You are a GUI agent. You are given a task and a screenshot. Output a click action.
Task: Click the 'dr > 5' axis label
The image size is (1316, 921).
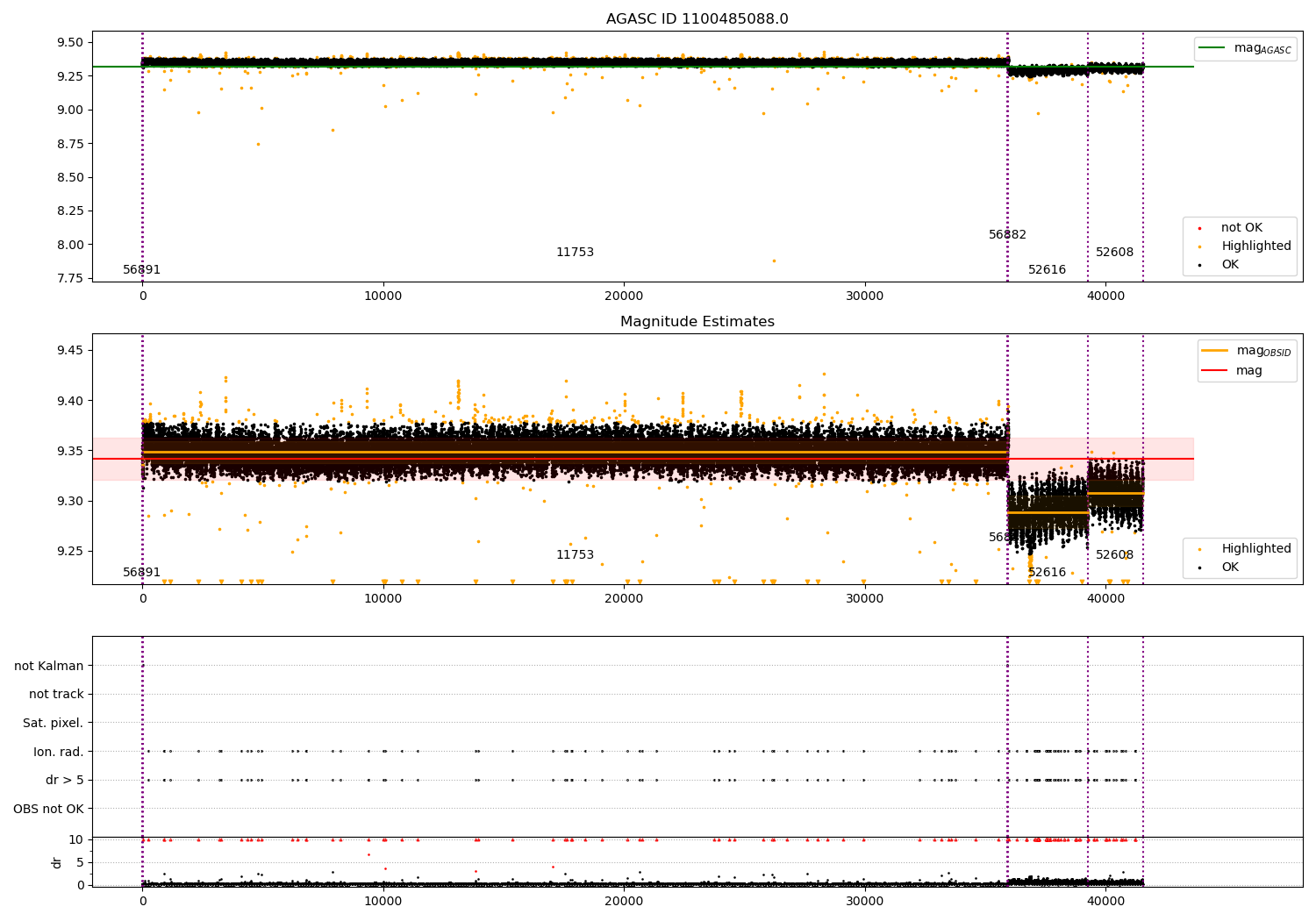pyautogui.click(x=65, y=780)
